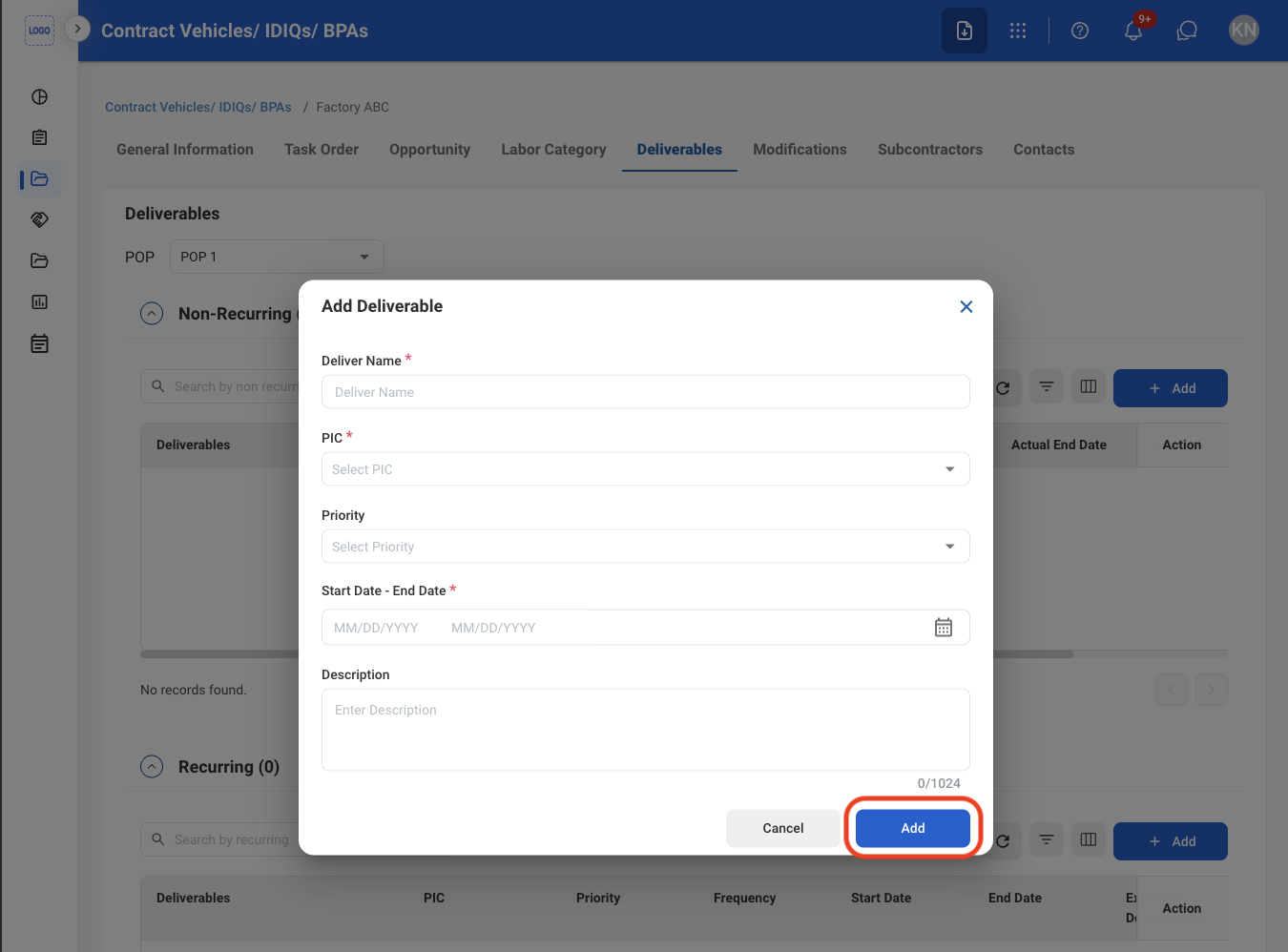Click the Add button for recurring deliverables

pos(1171,841)
